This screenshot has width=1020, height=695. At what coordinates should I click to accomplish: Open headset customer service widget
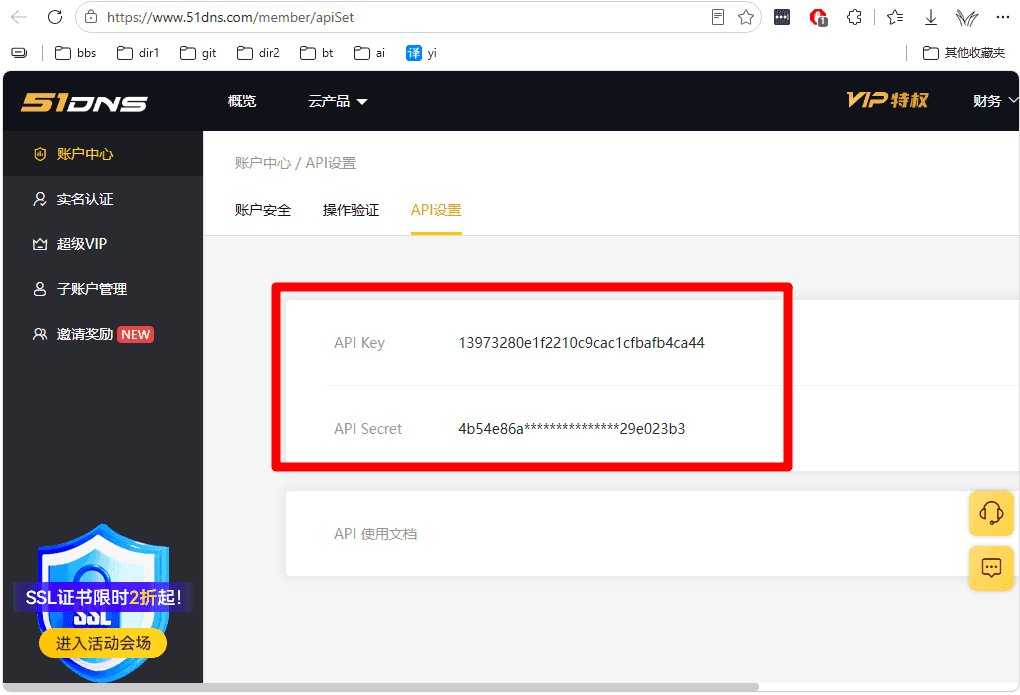click(991, 513)
